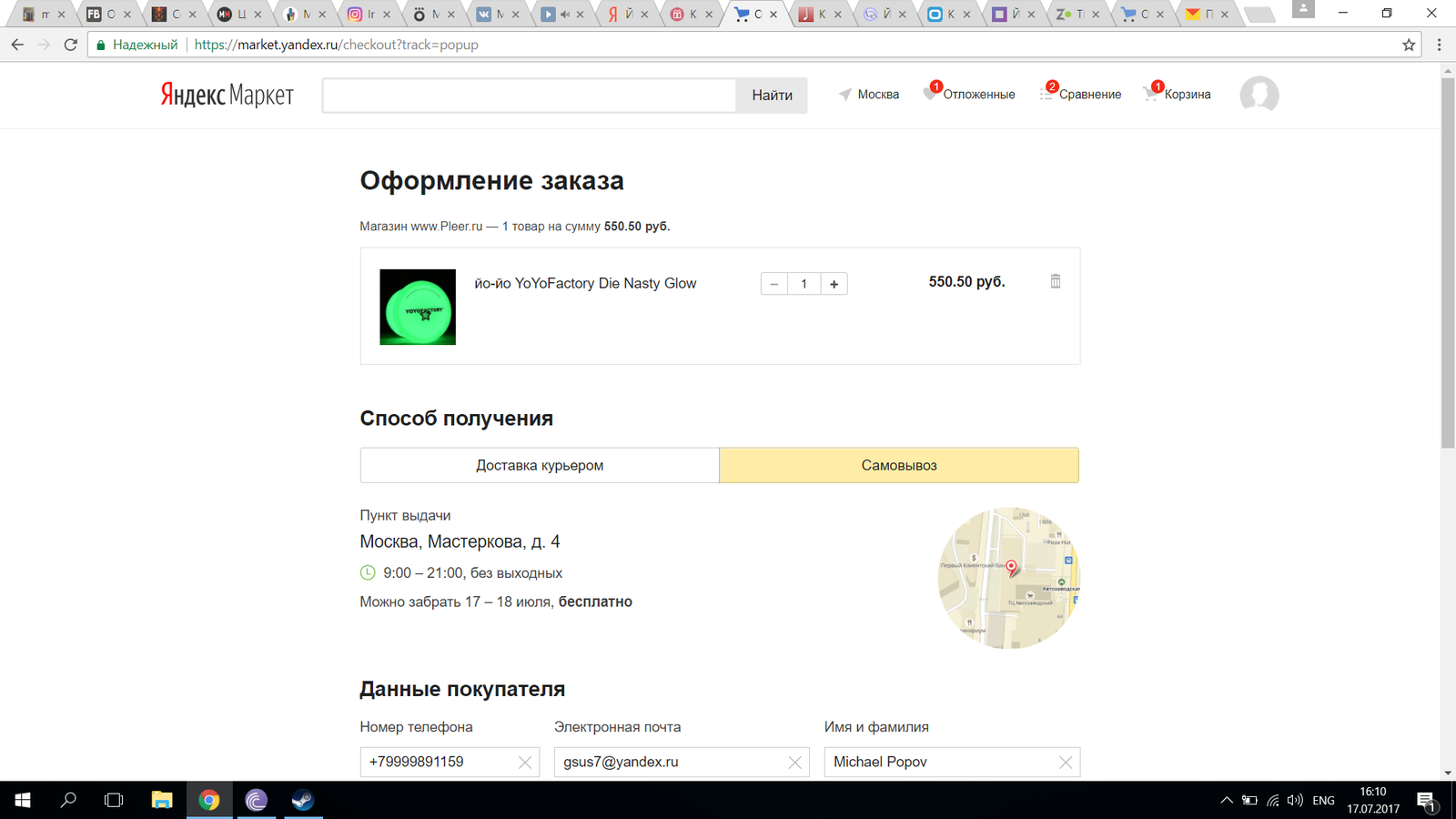Click the browser address bar URL

(336, 45)
